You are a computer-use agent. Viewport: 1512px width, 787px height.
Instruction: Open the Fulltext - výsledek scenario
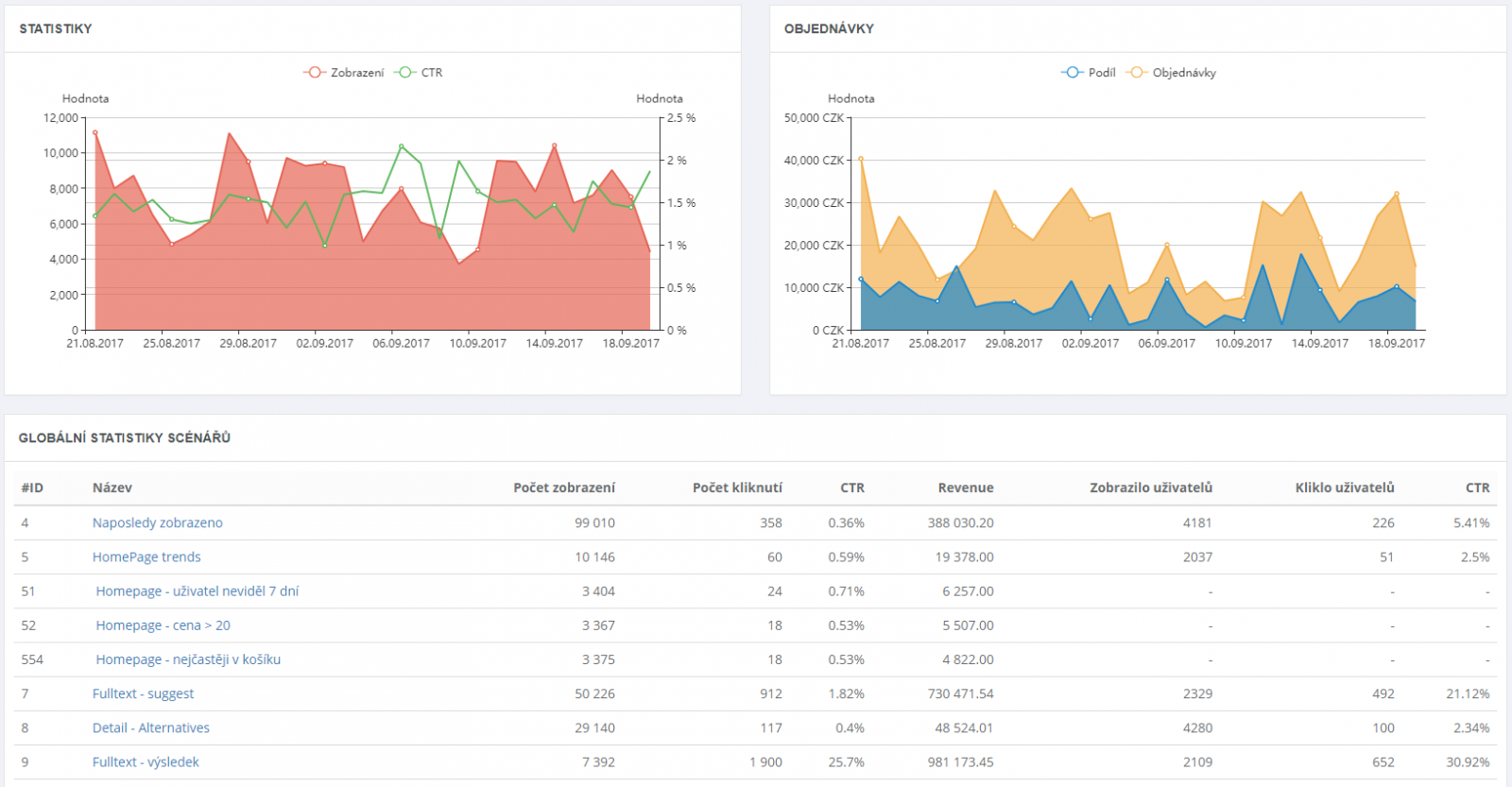(146, 761)
